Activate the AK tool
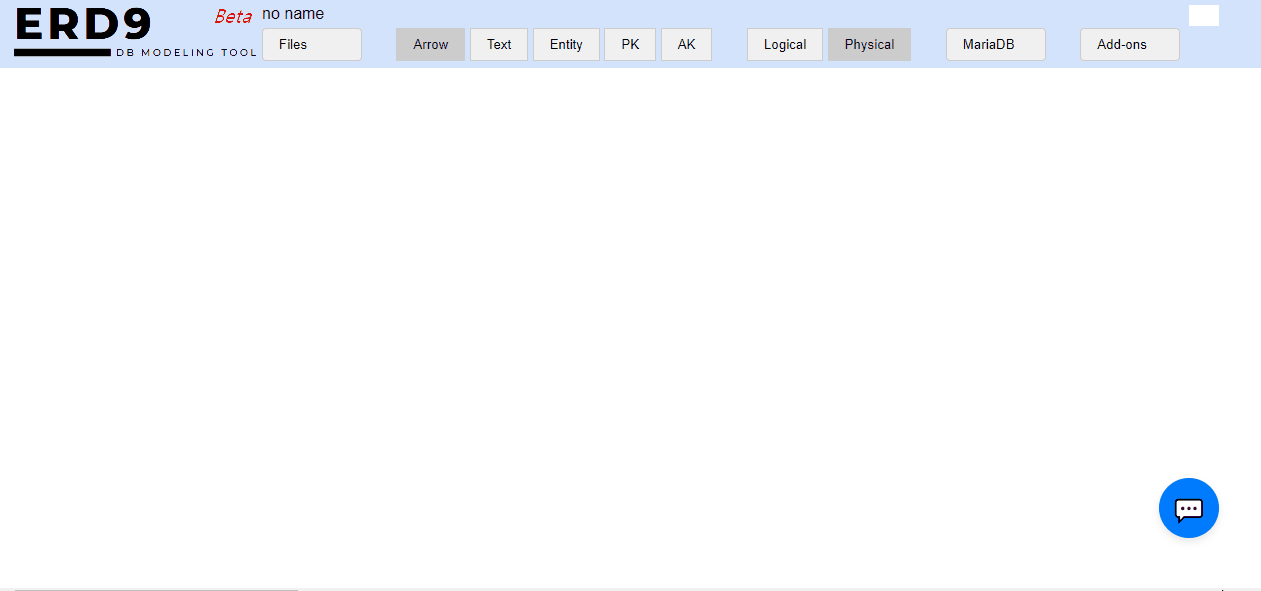This screenshot has width=1261, height=591. 686,45
